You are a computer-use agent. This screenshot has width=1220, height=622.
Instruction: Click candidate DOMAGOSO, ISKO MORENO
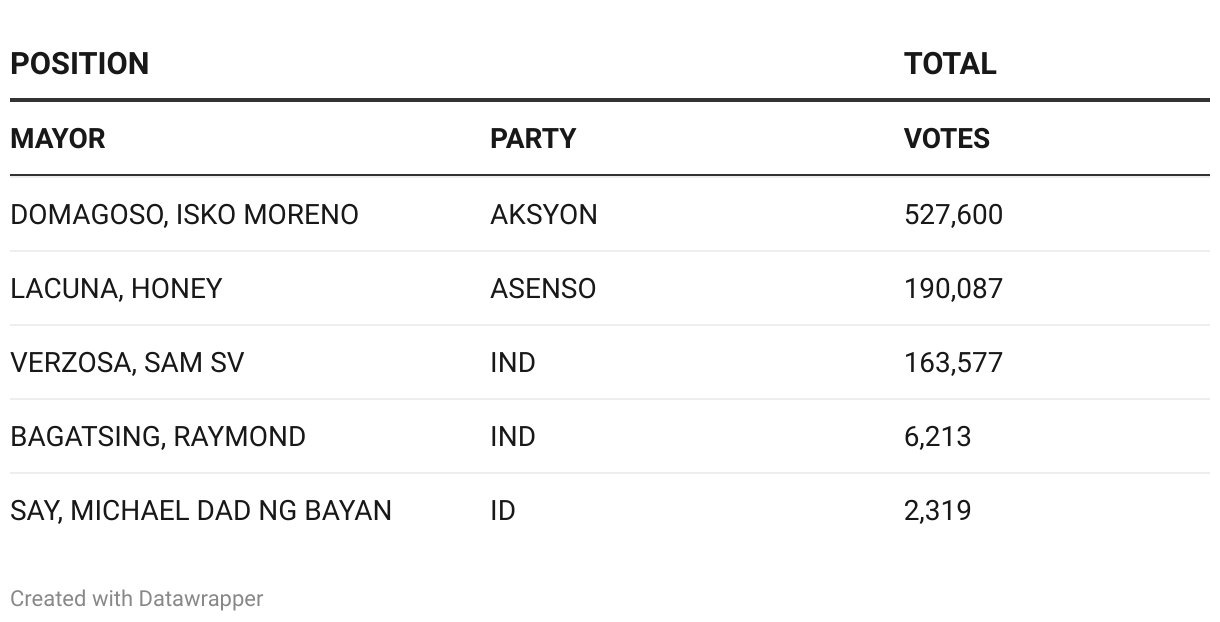point(184,215)
